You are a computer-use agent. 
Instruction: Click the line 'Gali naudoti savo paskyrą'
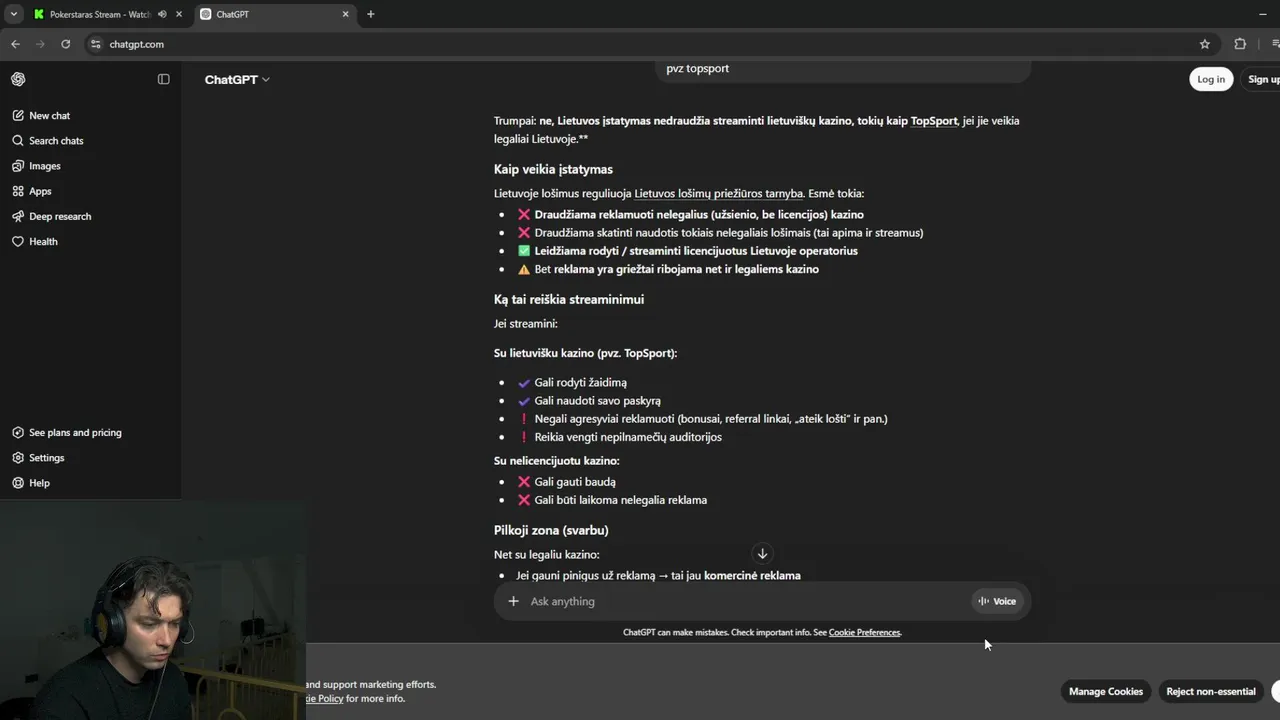point(597,401)
